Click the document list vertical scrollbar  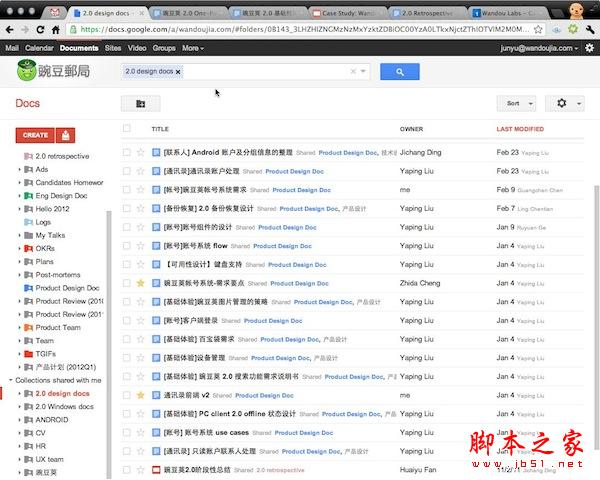point(597,318)
